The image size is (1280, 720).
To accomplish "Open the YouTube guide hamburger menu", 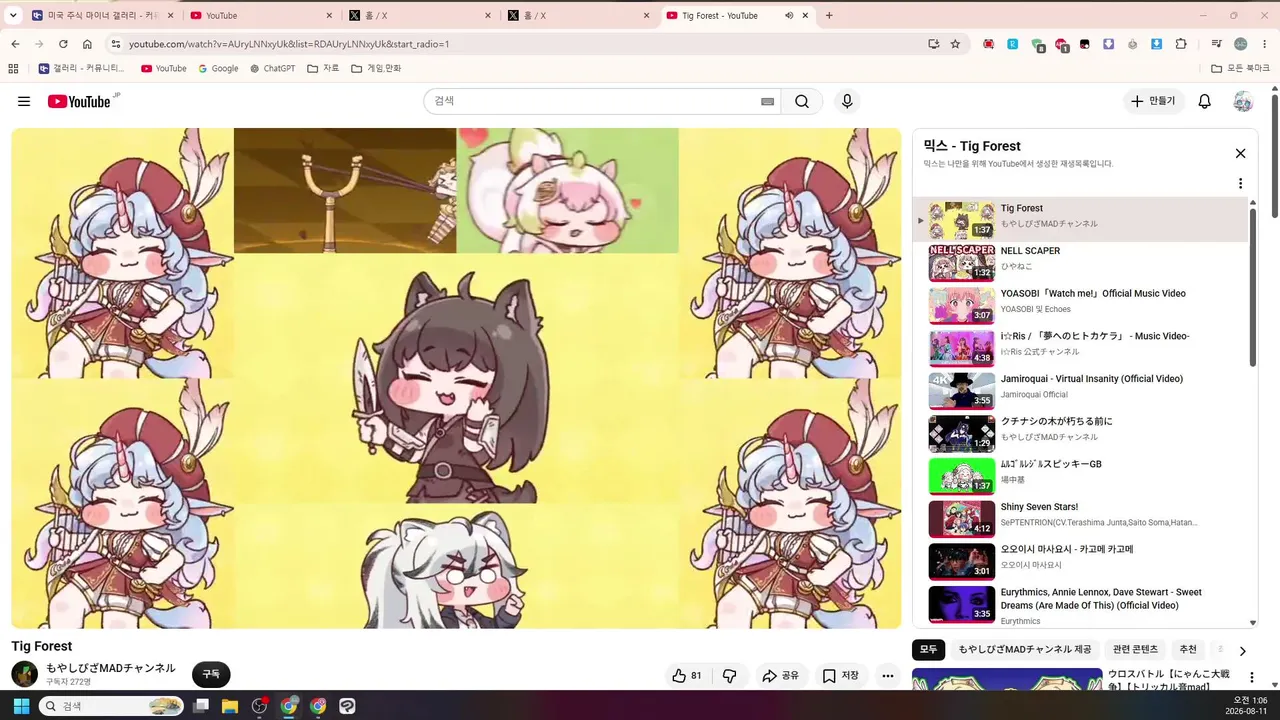I will coord(24,101).
